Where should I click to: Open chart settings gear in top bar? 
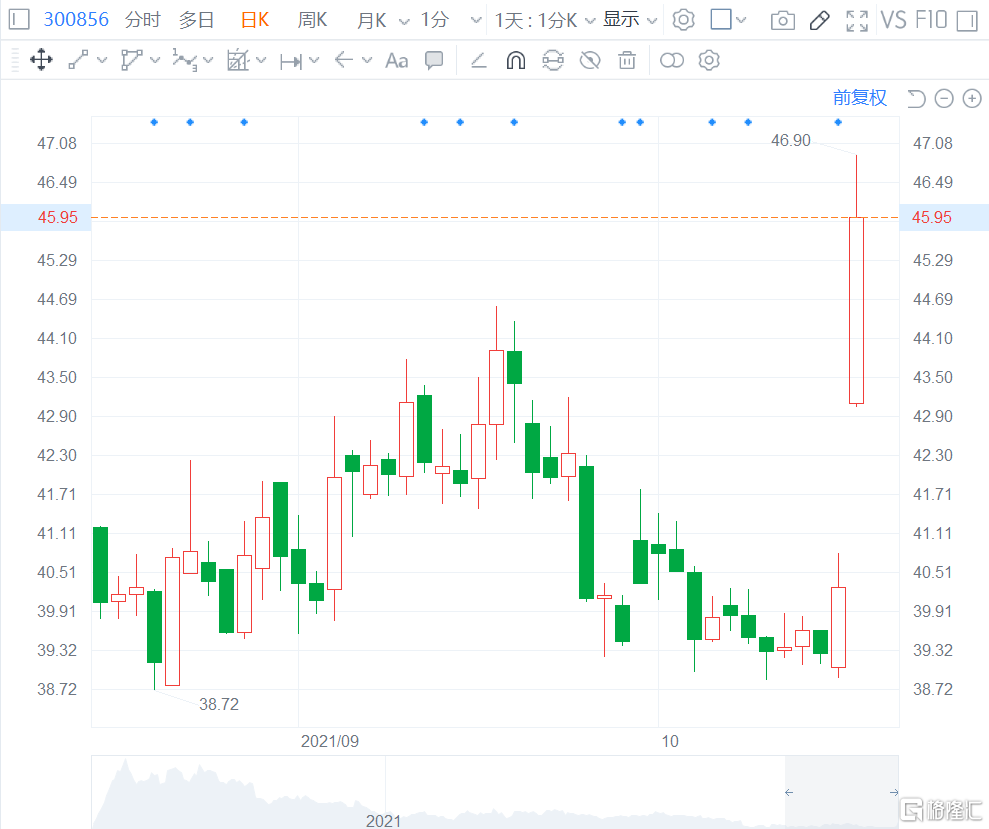(x=683, y=20)
